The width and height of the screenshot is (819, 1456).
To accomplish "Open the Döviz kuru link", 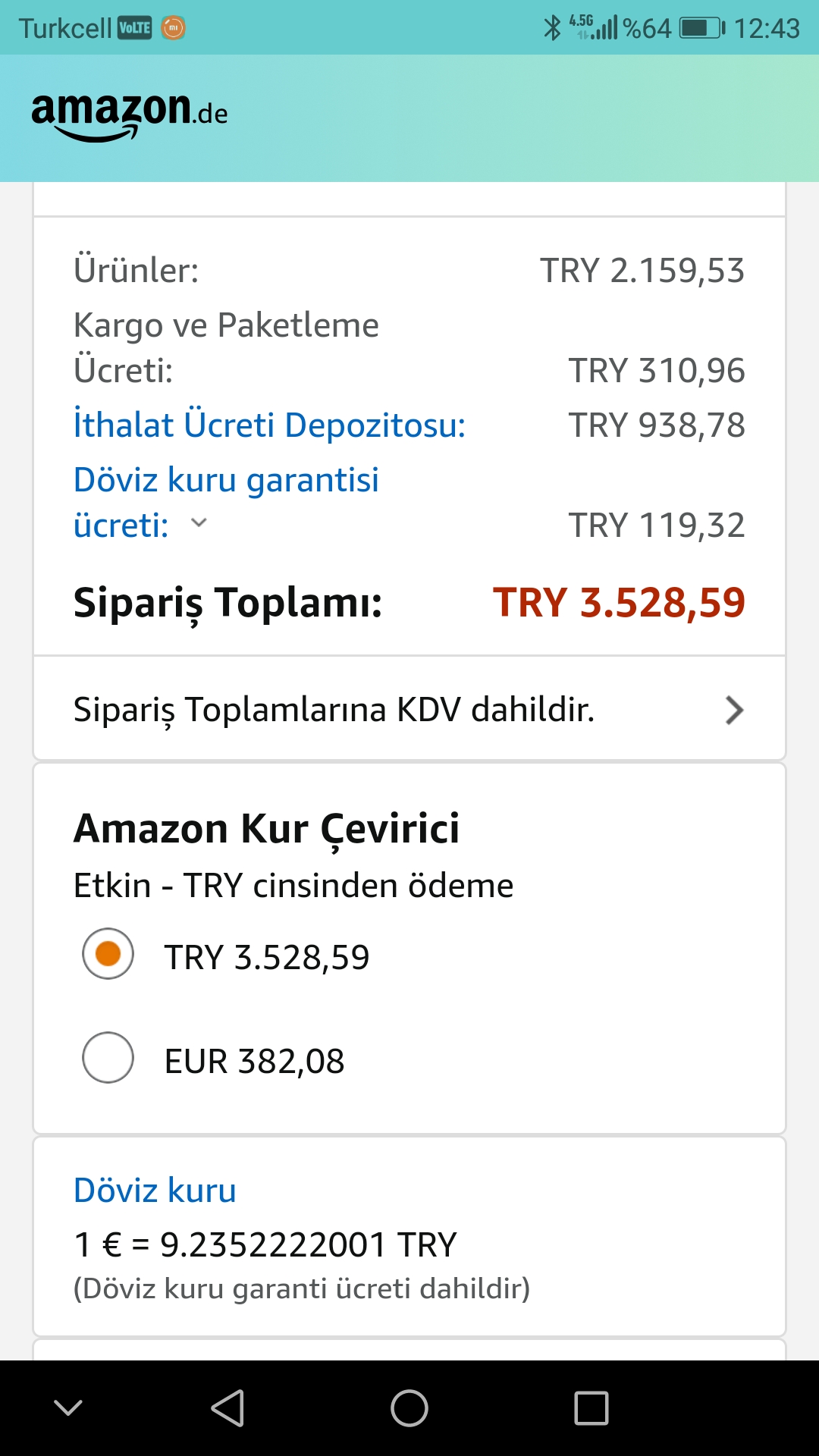I will pos(155,1191).
